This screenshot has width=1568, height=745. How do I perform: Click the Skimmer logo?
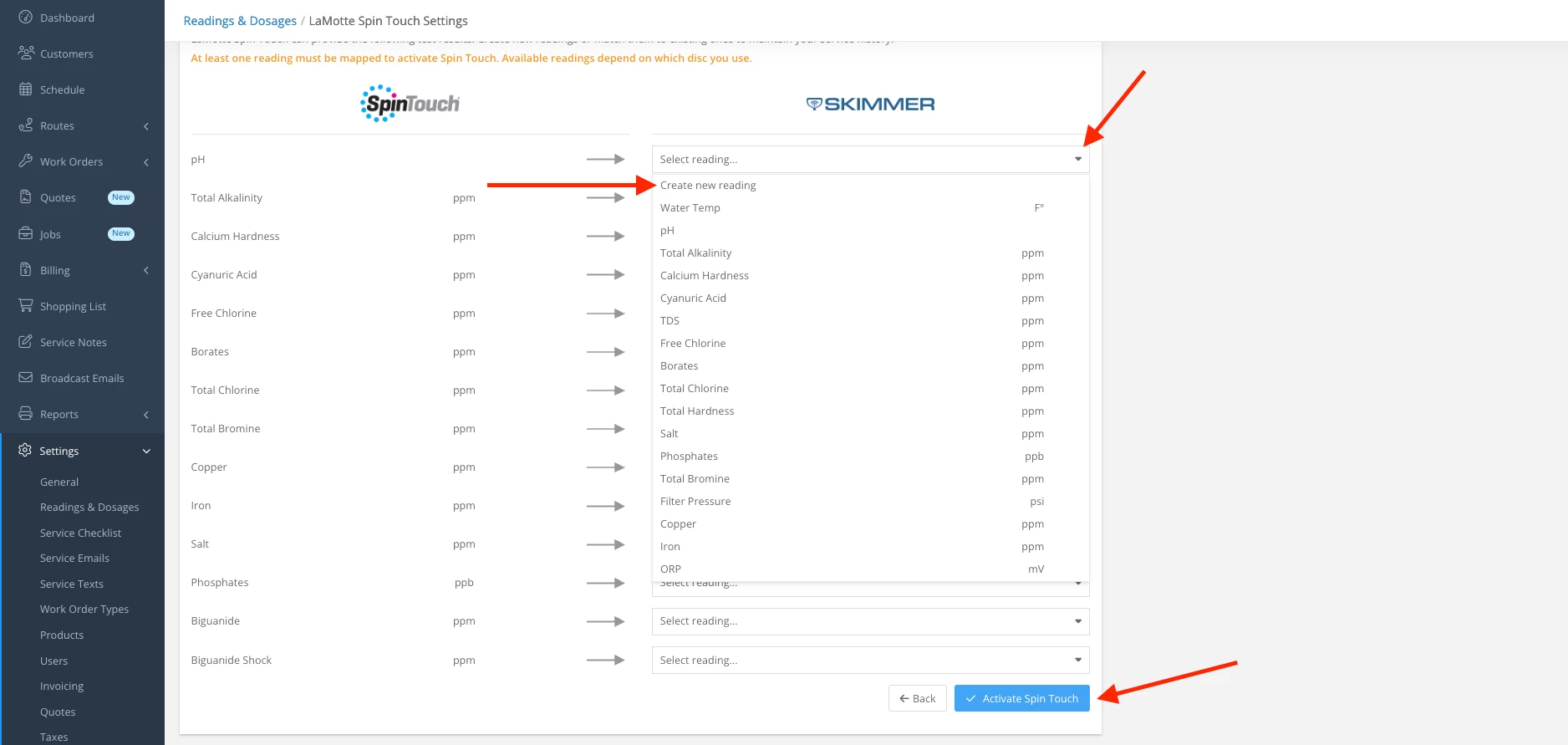[870, 105]
